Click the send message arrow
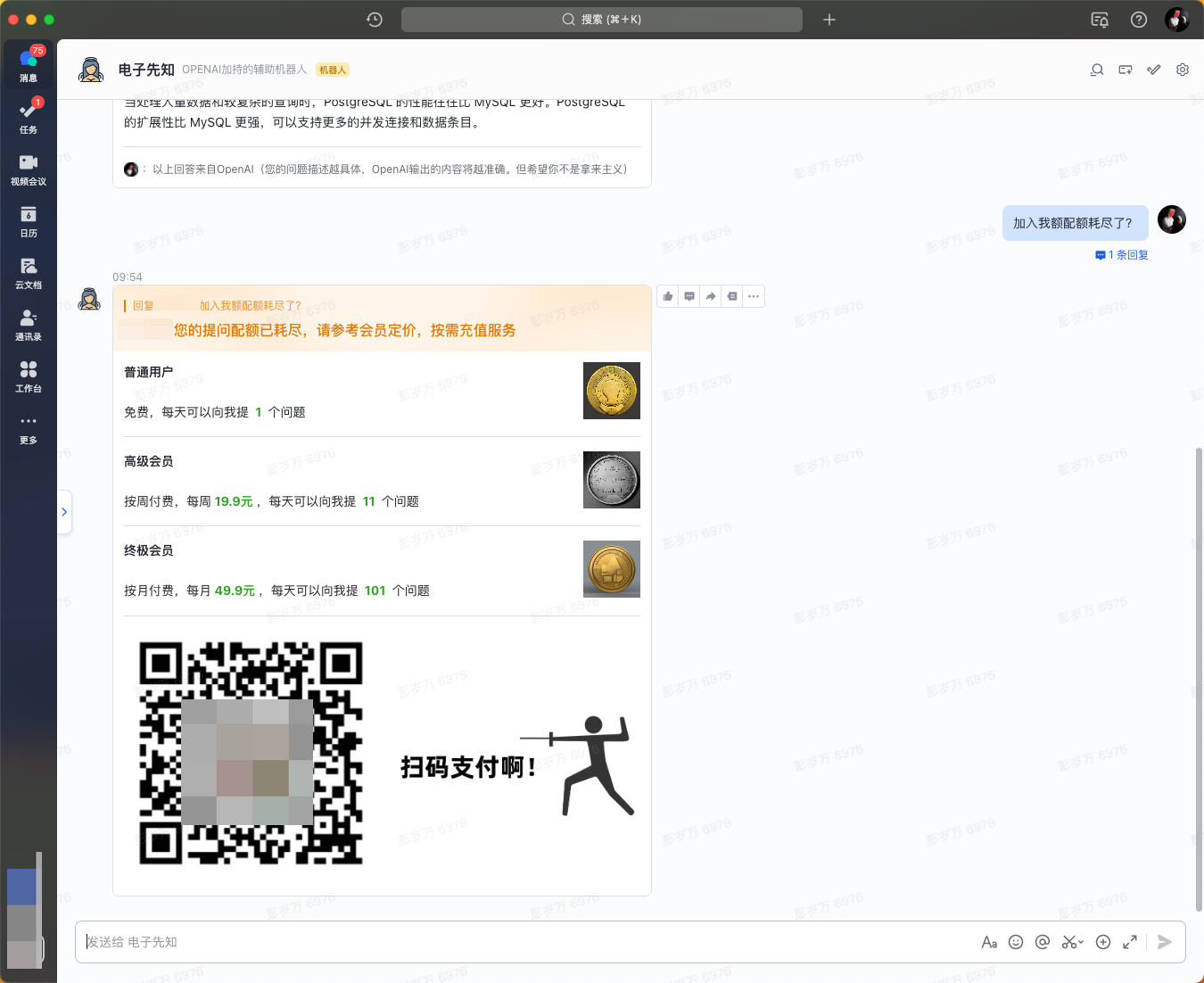Screen dimensions: 1204x983 click(1164, 942)
